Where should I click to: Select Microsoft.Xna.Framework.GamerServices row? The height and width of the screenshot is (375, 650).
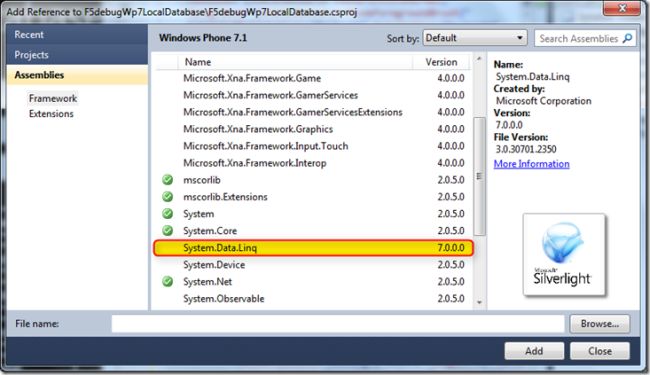click(x=313, y=95)
